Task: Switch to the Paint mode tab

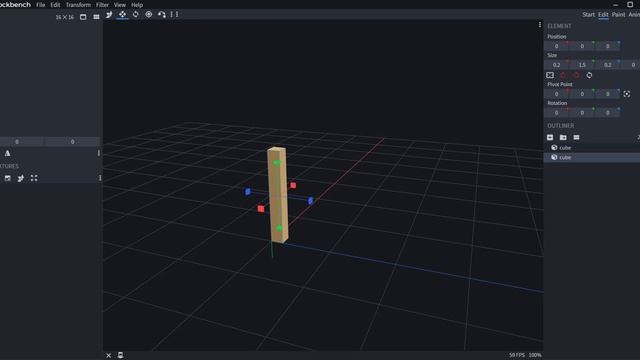Action: pyautogui.click(x=618, y=15)
